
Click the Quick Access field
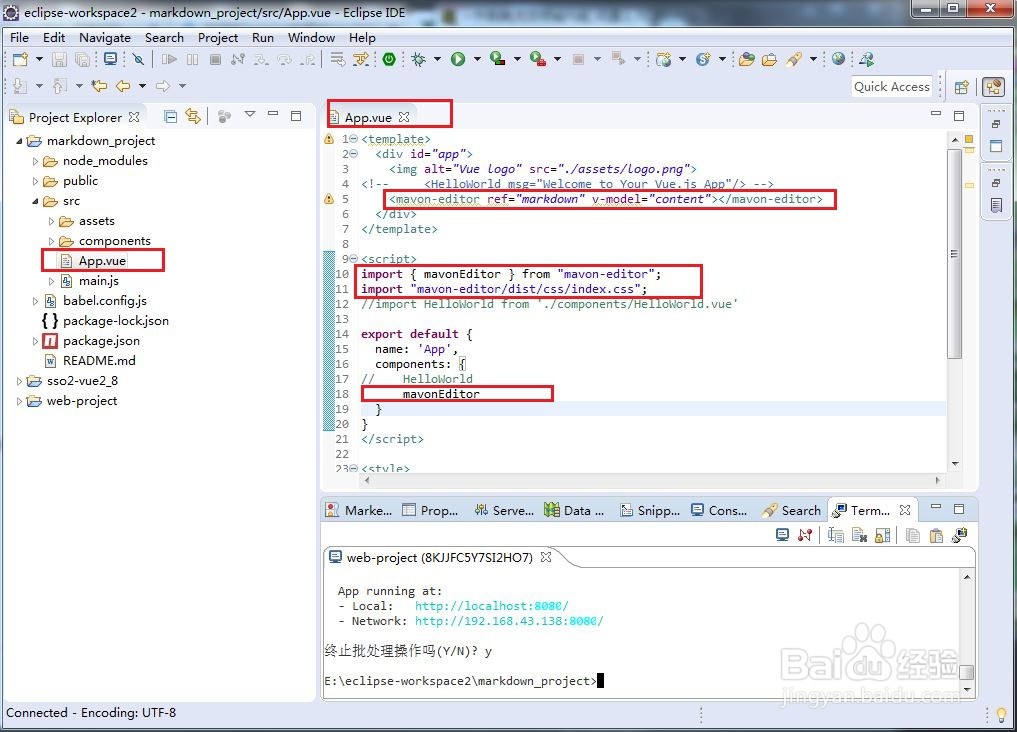[891, 86]
